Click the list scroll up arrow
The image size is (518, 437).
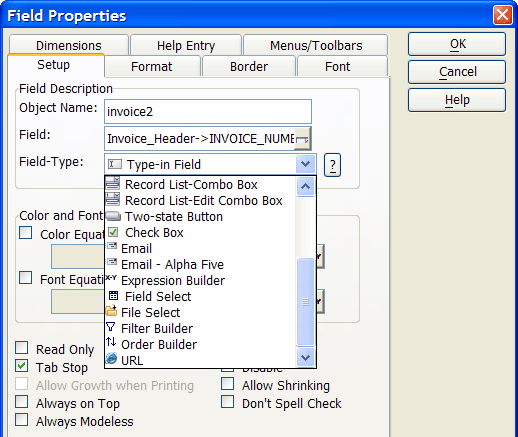tap(305, 186)
